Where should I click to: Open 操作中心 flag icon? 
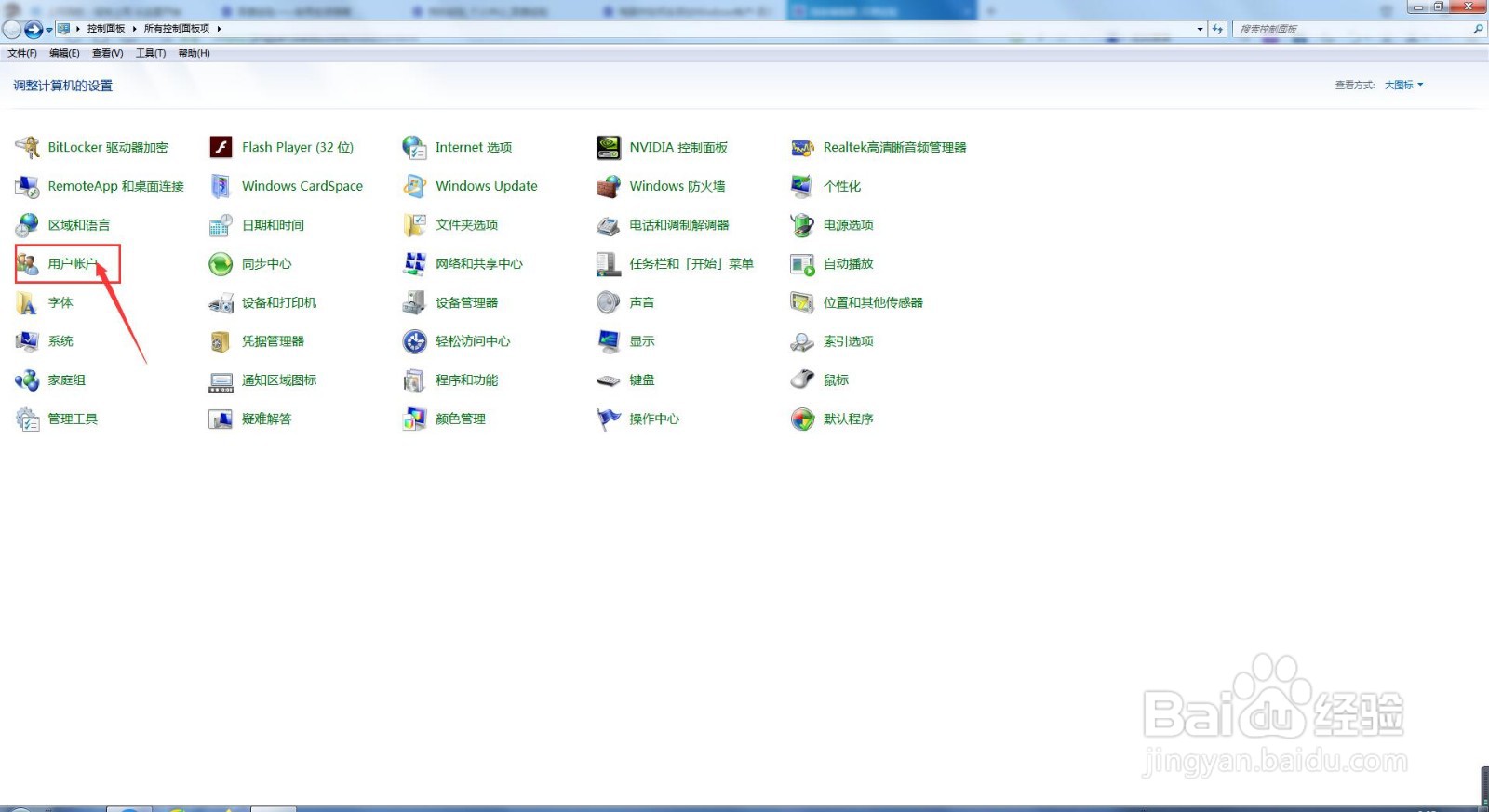[609, 419]
